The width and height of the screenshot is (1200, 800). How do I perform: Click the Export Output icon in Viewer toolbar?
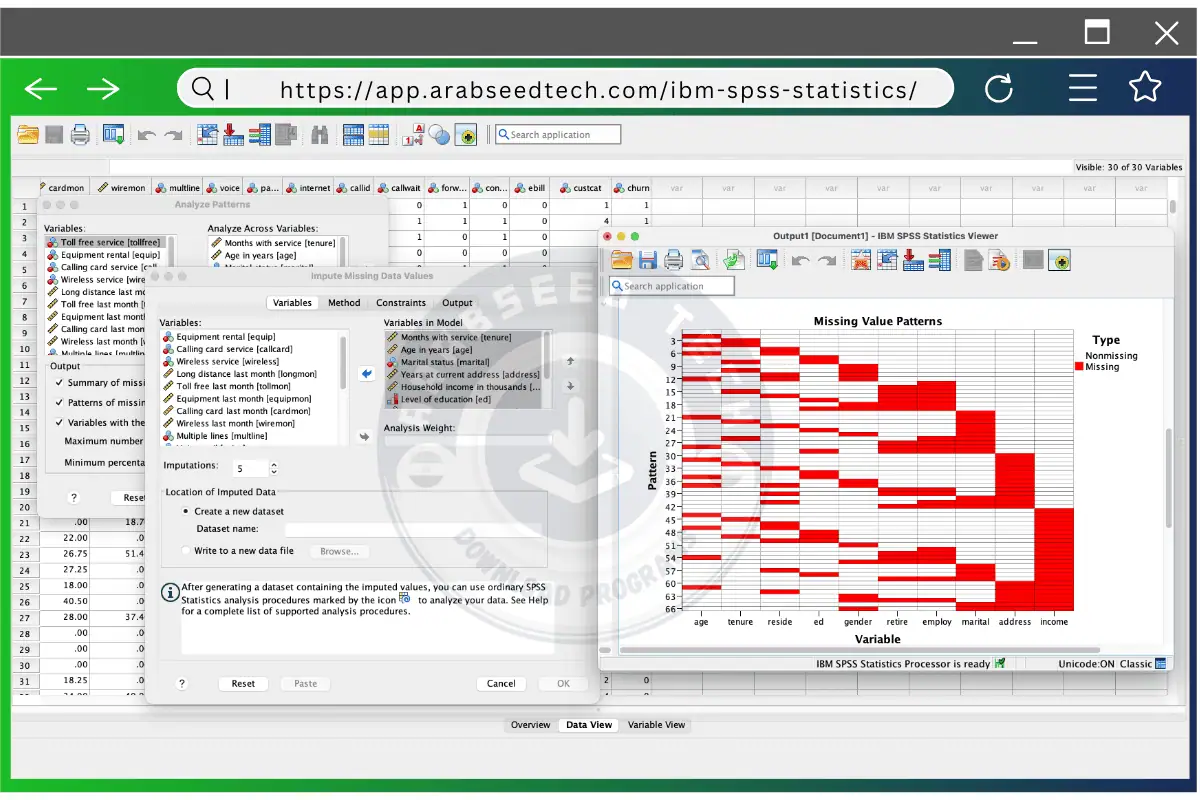[733, 260]
